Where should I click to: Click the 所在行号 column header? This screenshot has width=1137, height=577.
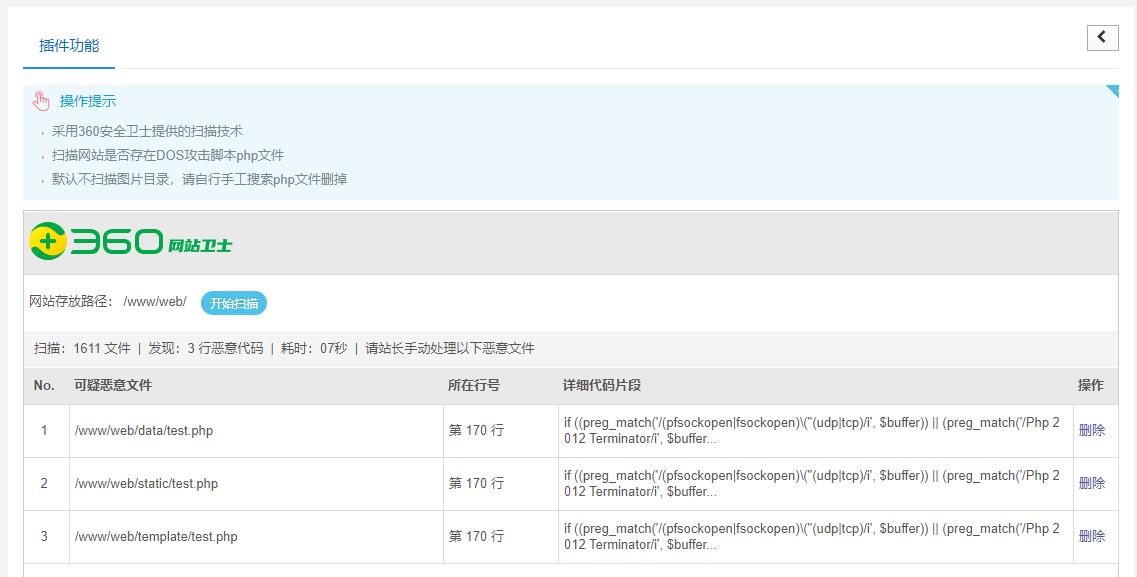click(x=474, y=385)
